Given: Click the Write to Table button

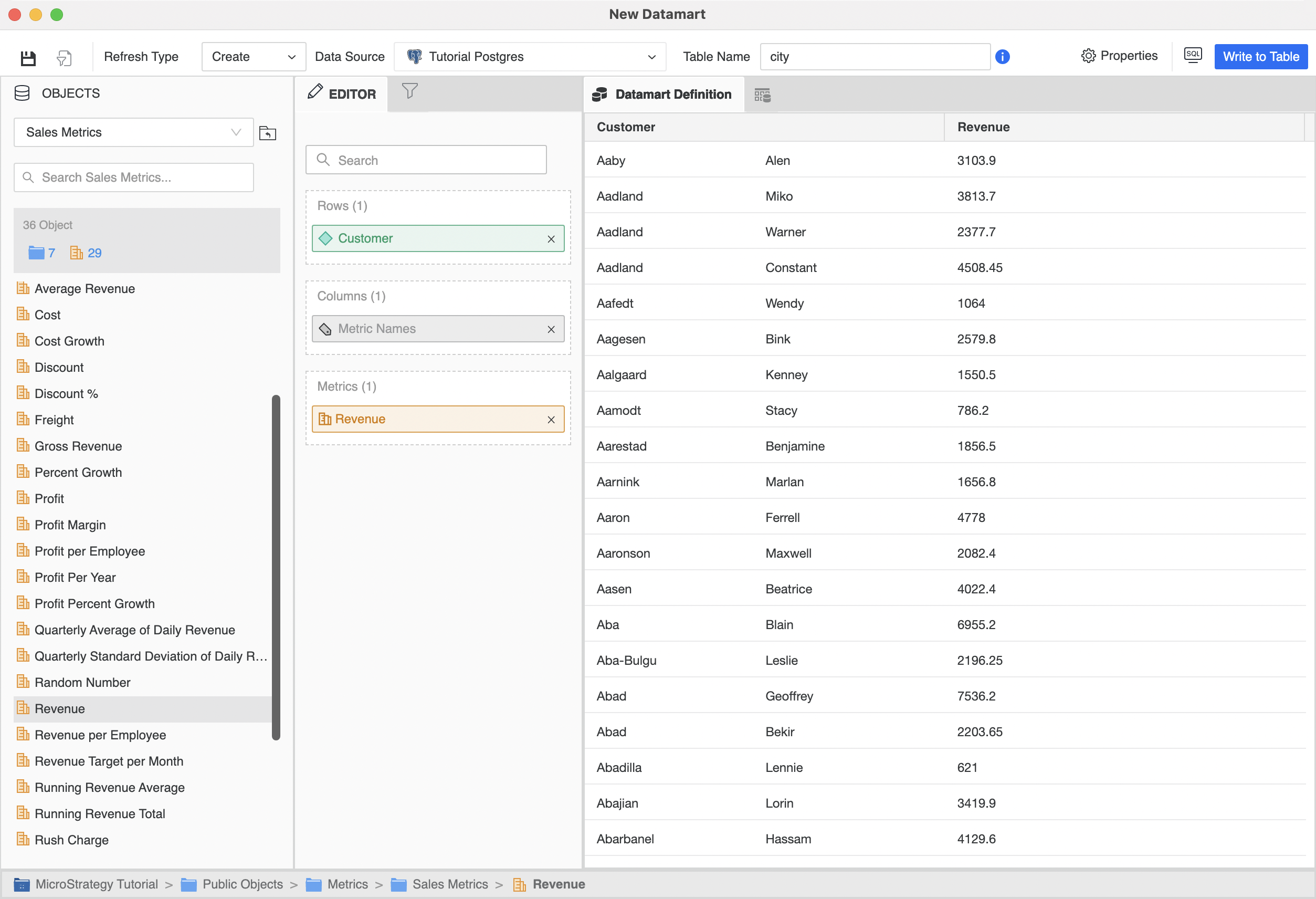Looking at the screenshot, I should [x=1260, y=57].
